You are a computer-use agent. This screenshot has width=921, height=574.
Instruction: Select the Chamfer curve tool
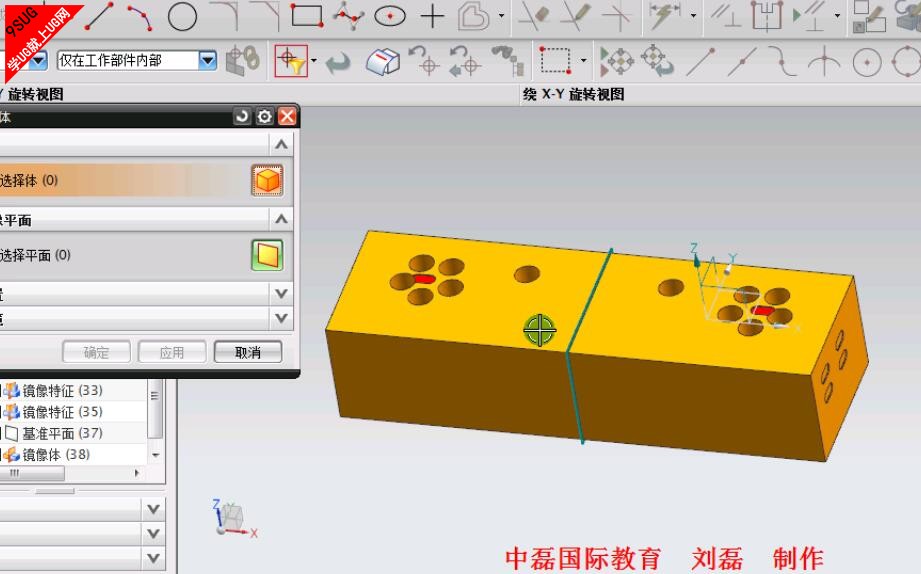point(265,16)
